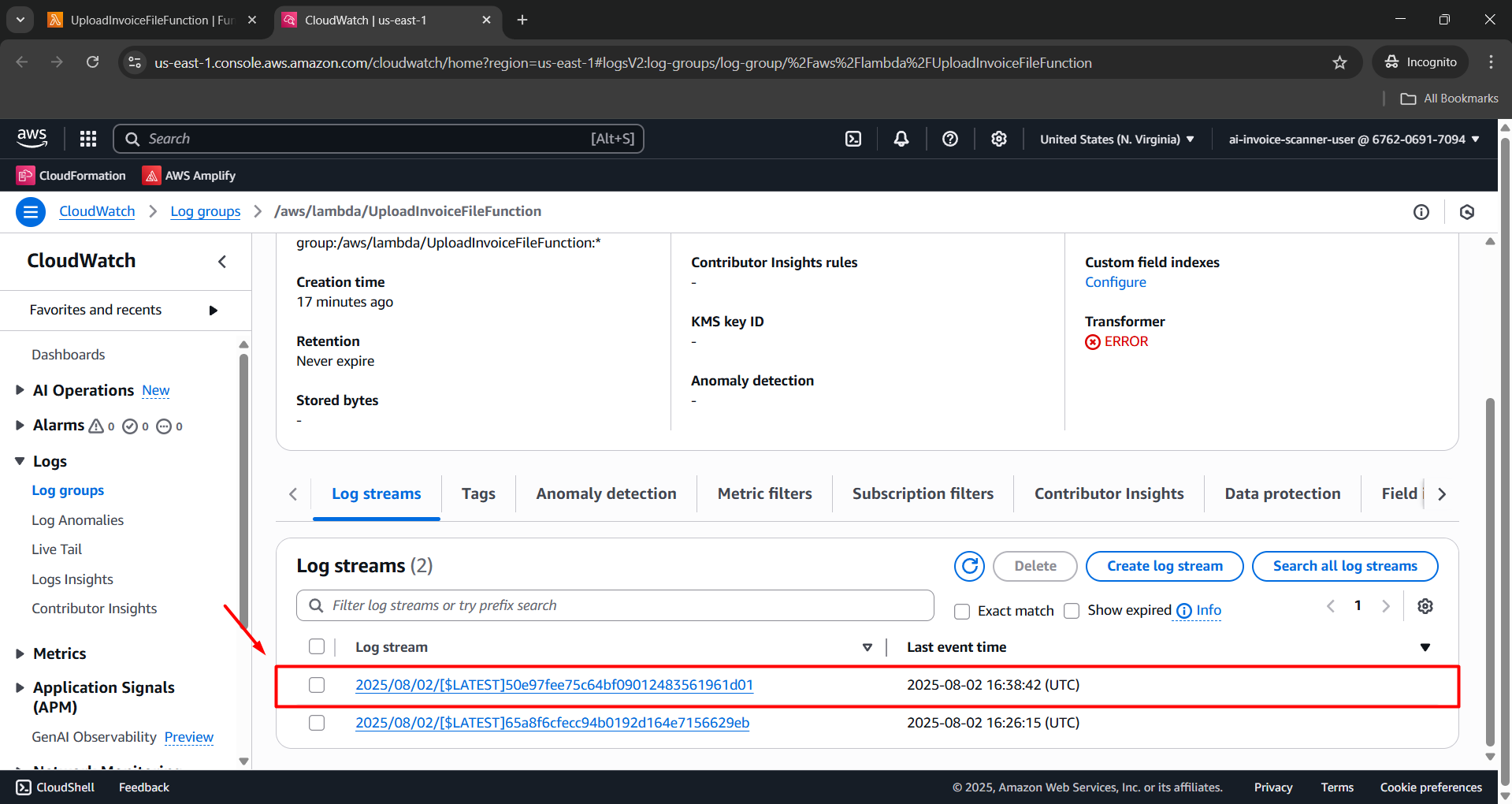This screenshot has width=1512, height=804.
Task: Switch to the Anomaly detection tab
Action: tap(605, 493)
